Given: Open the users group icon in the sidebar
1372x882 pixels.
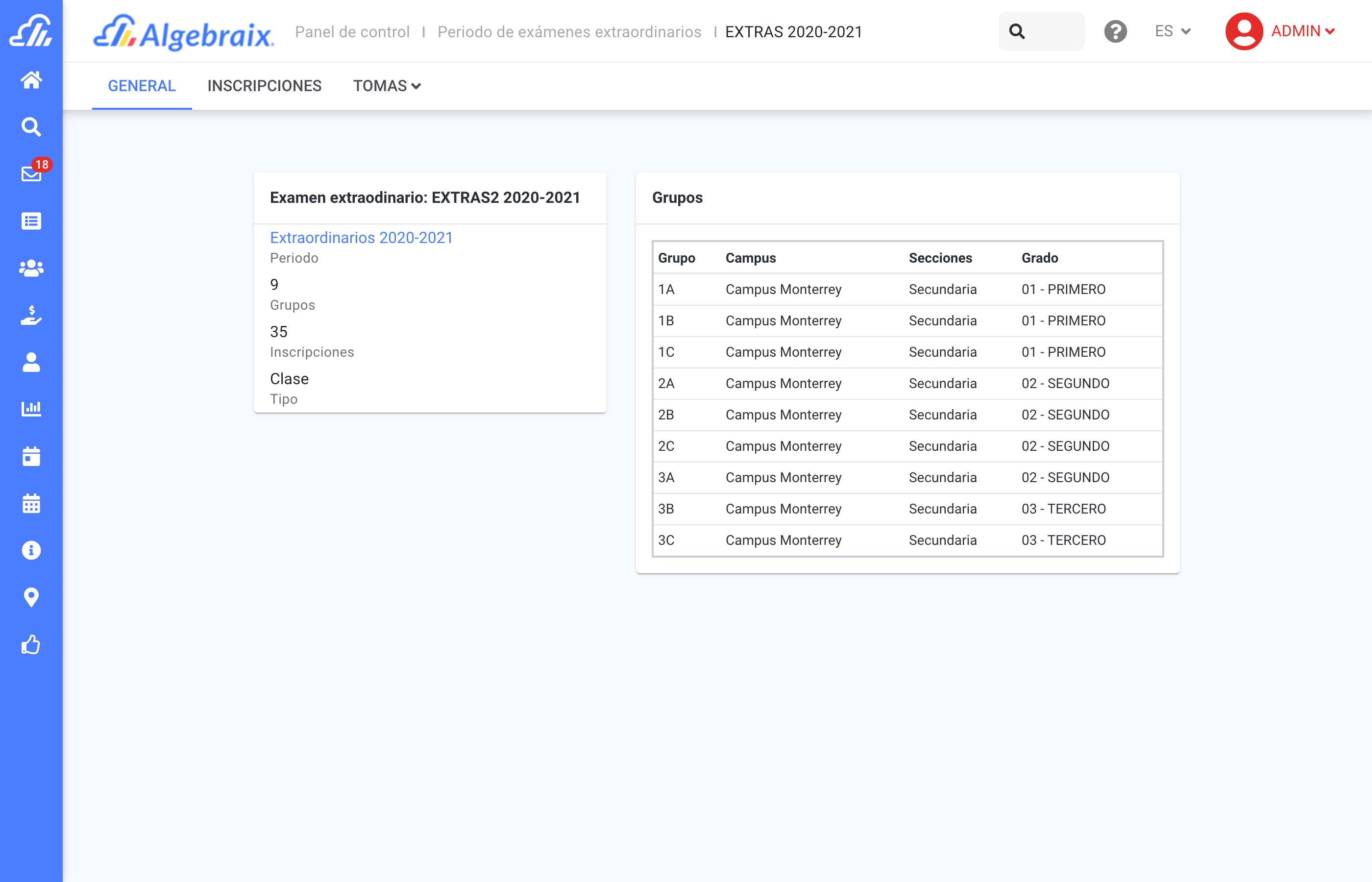Looking at the screenshot, I should (x=31, y=268).
